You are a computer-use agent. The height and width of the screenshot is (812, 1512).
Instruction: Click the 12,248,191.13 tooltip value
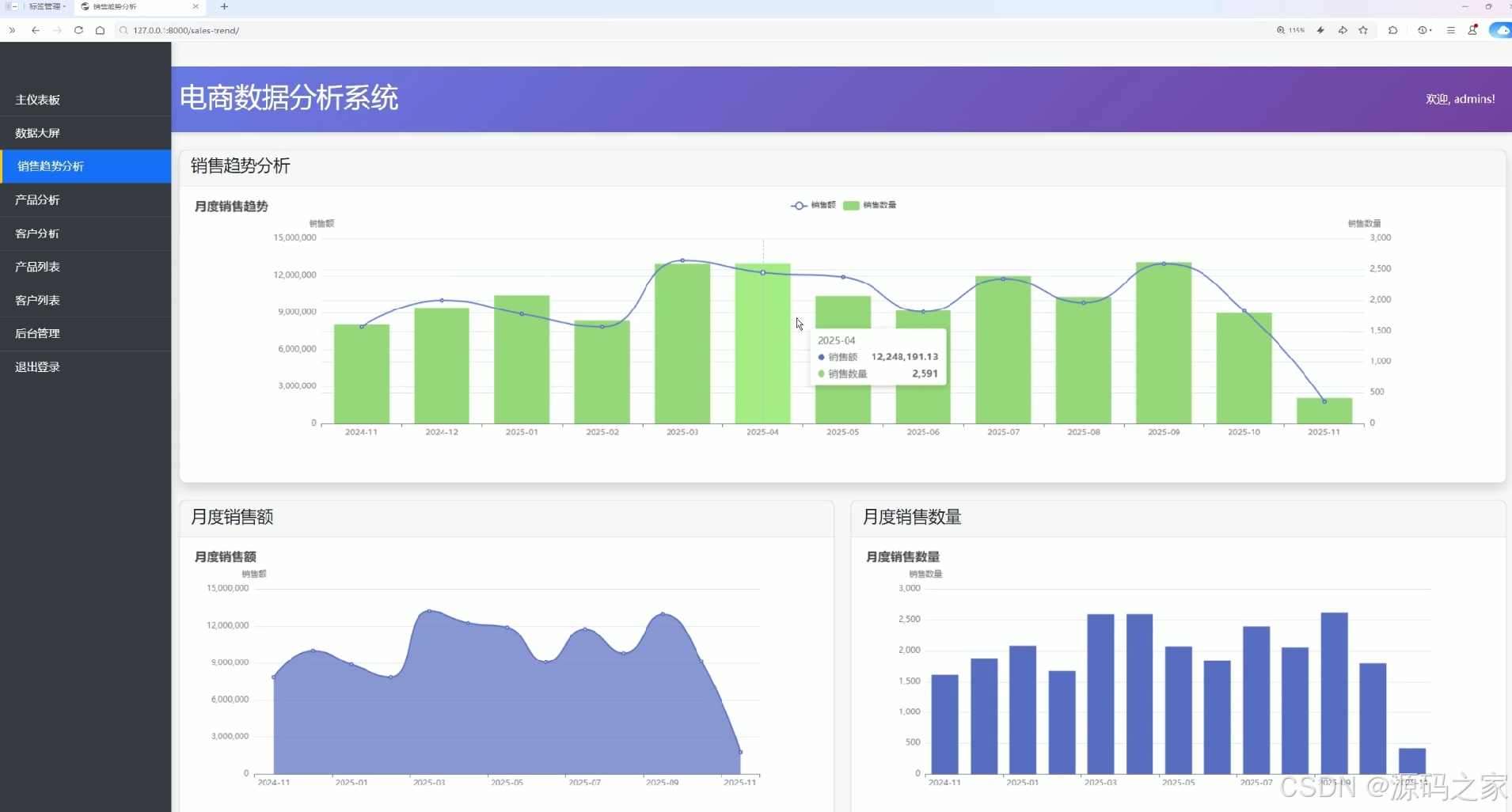(904, 357)
